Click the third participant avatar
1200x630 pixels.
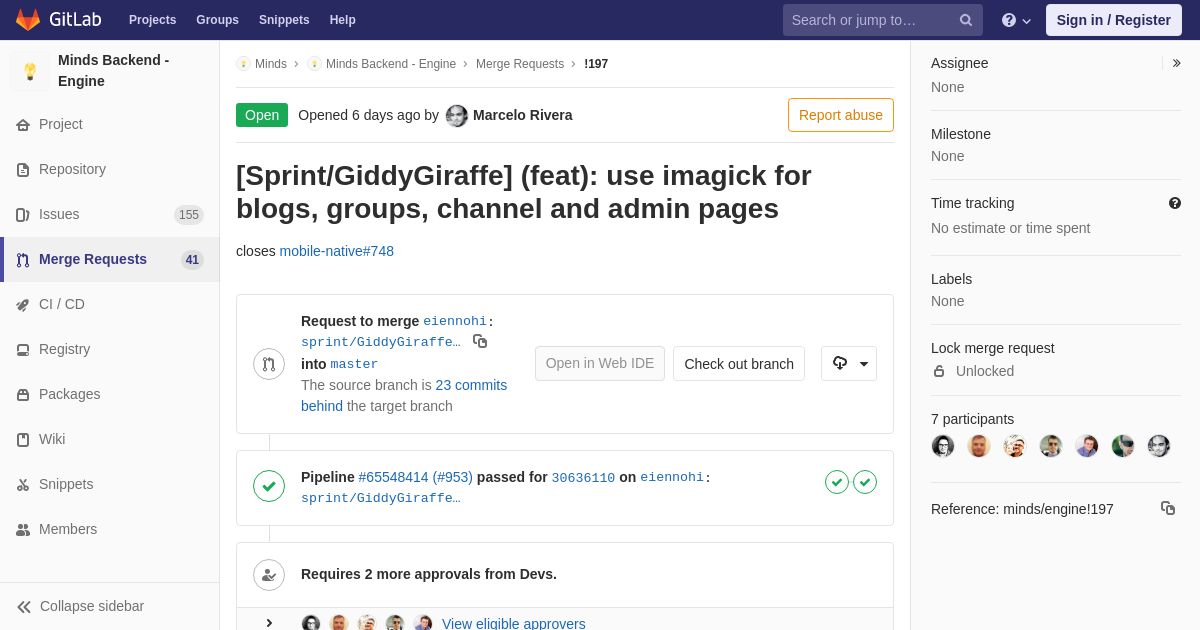[1015, 446]
